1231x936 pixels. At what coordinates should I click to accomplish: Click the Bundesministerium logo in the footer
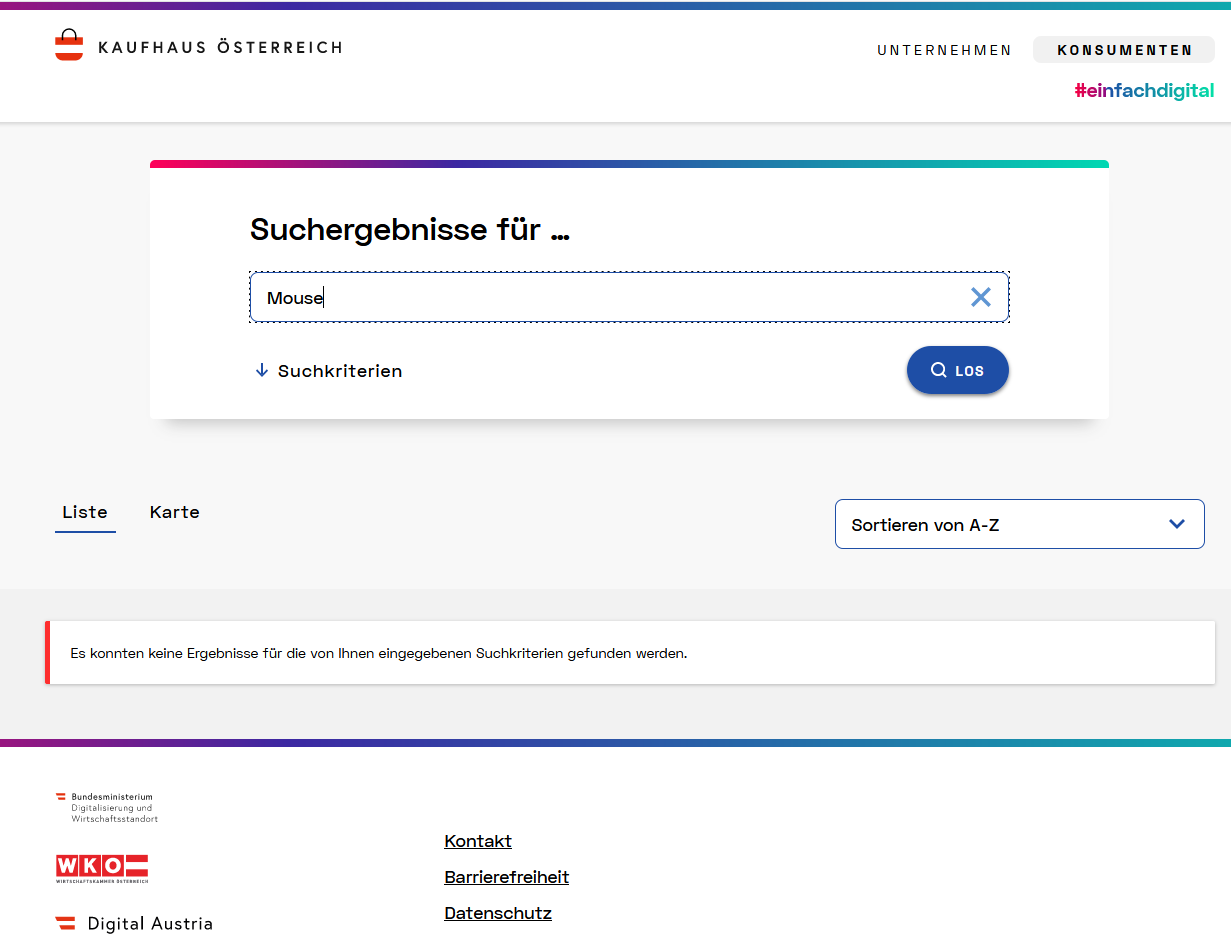pyautogui.click(x=107, y=807)
